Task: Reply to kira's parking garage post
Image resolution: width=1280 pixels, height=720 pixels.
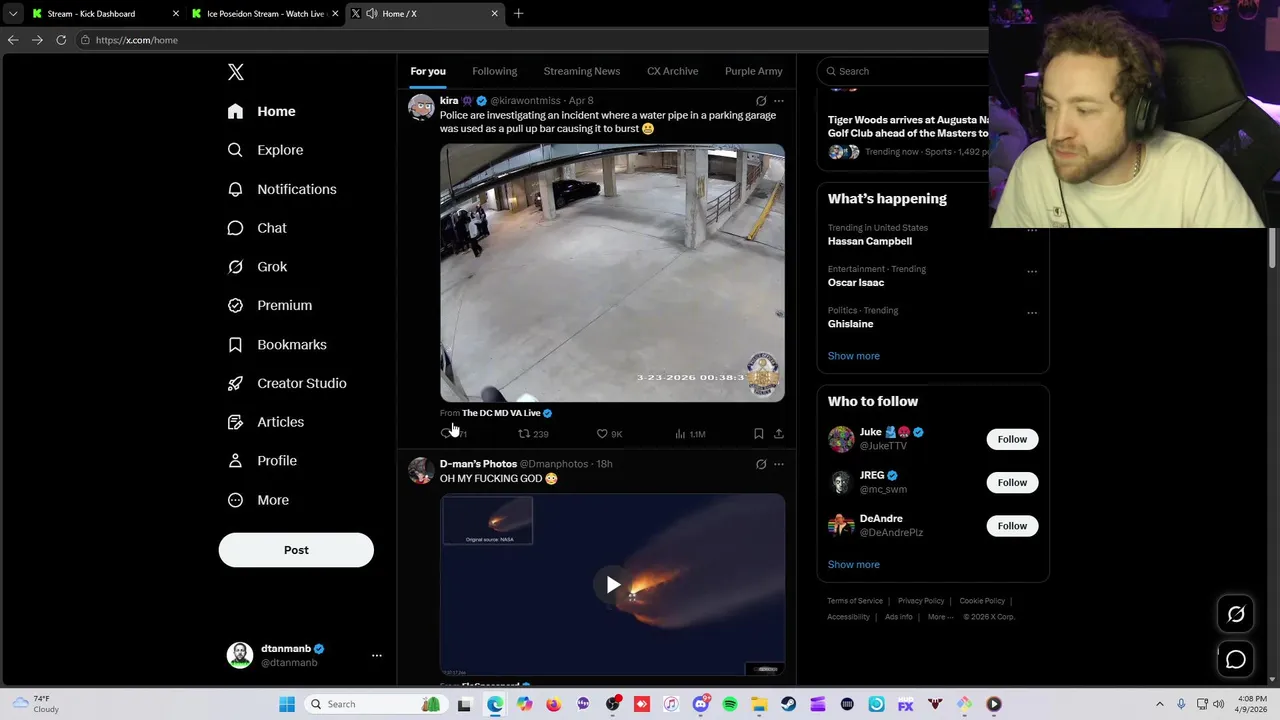Action: click(446, 434)
